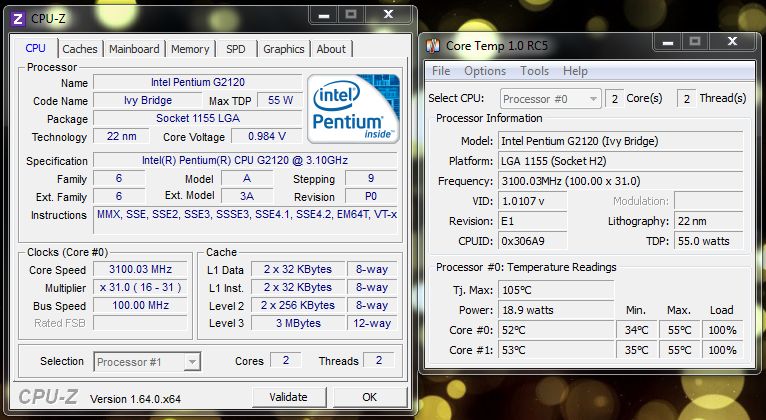Click the Core Temp Revision value E1
Image resolution: width=766 pixels, height=420 pixels.
tap(532, 221)
